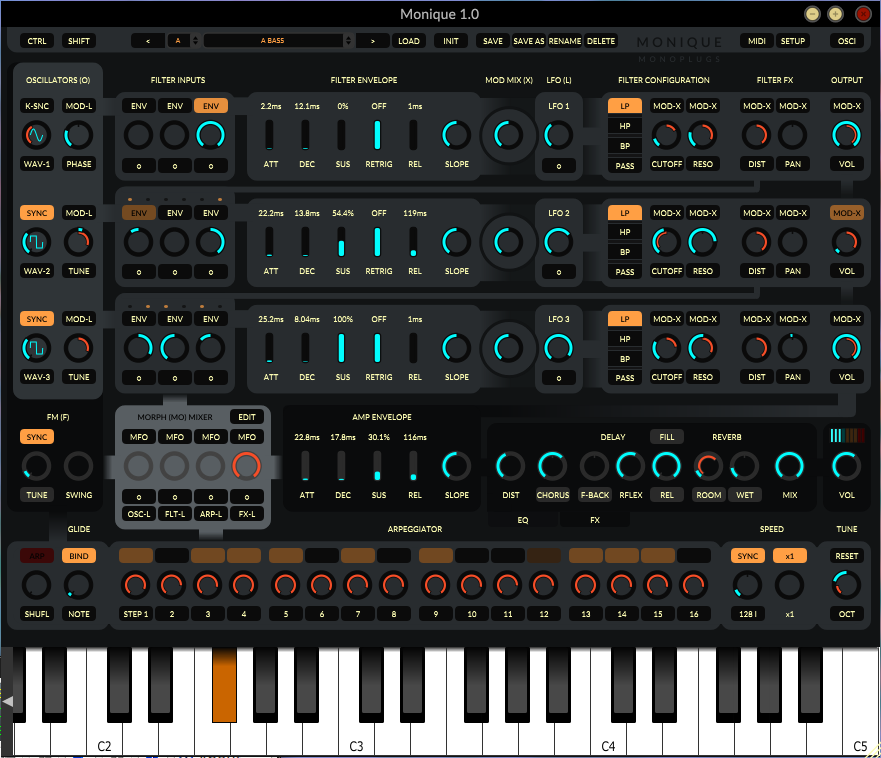
Task: Toggle MOD-L above the PHASE knob
Action: (79, 106)
